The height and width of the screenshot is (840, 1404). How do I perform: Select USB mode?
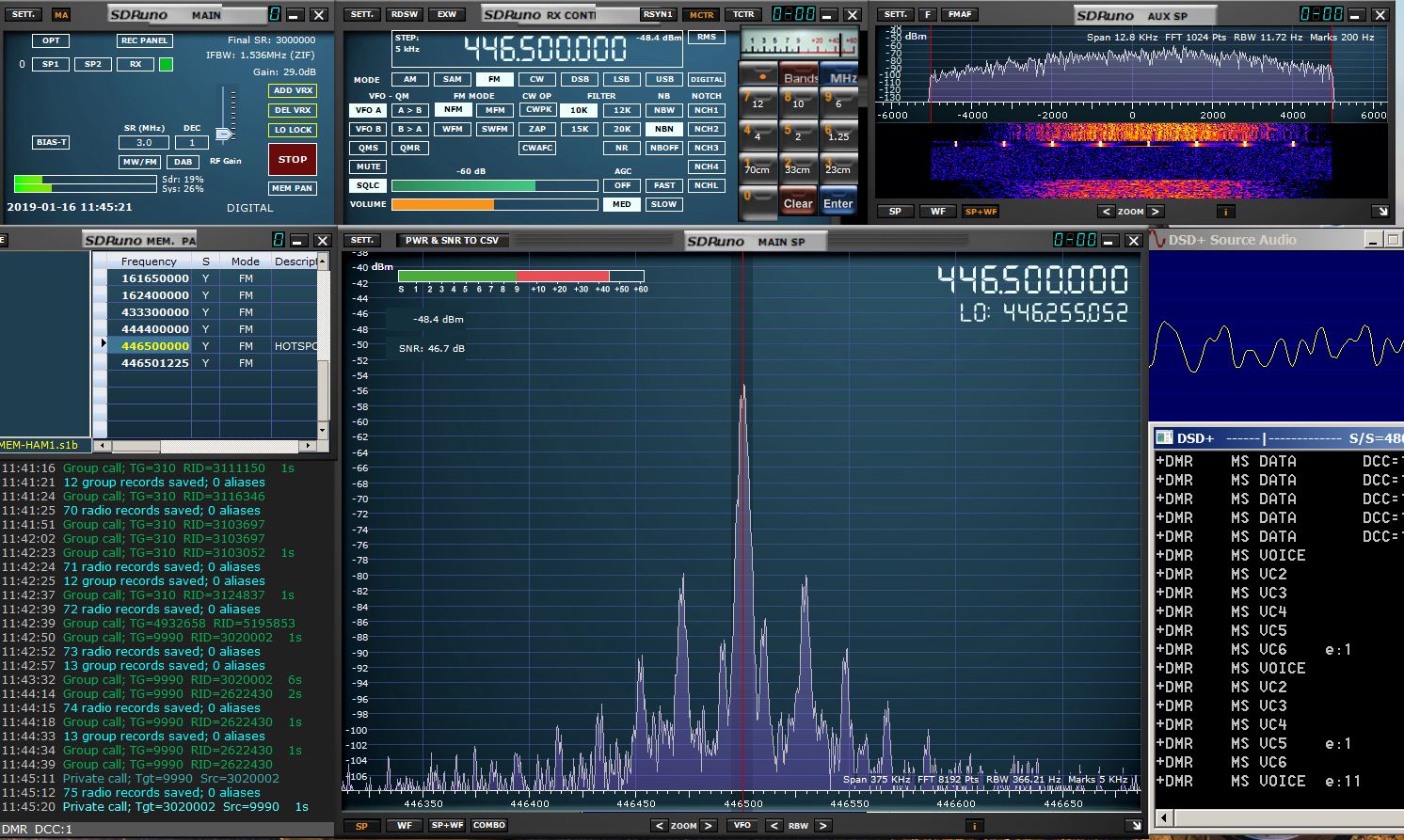coord(664,79)
